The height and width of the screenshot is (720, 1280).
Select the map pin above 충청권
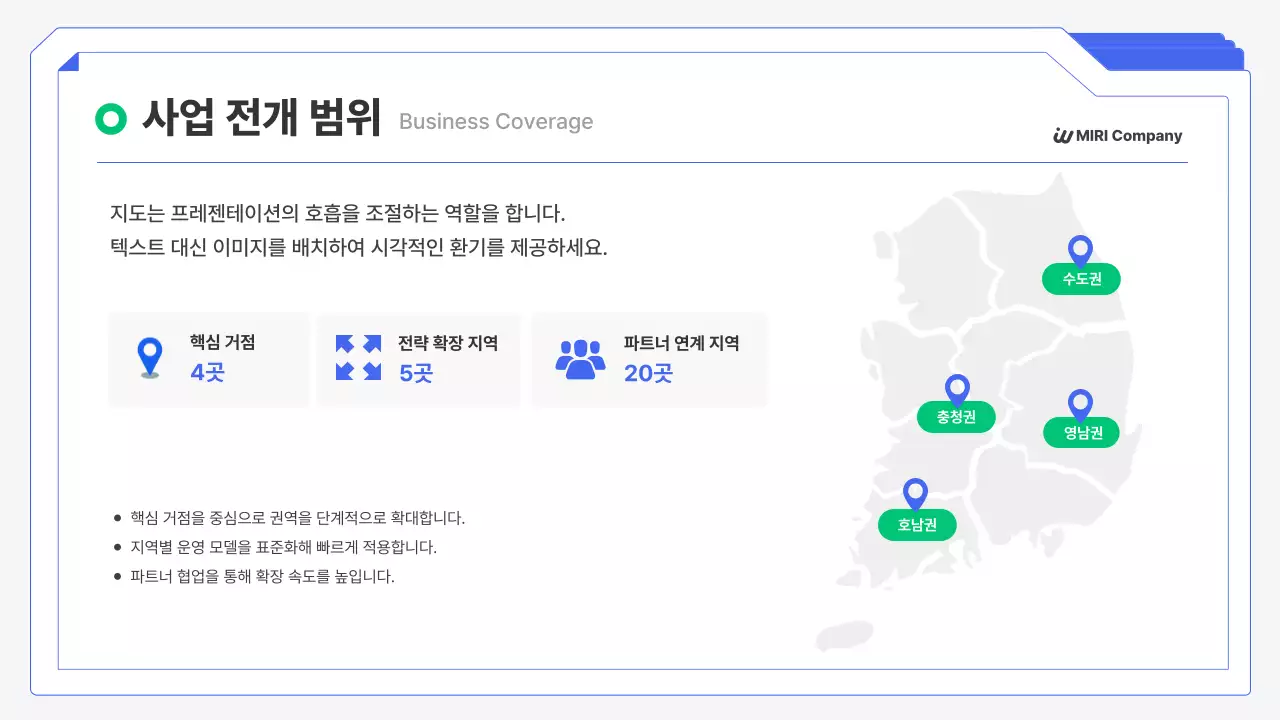(956, 387)
